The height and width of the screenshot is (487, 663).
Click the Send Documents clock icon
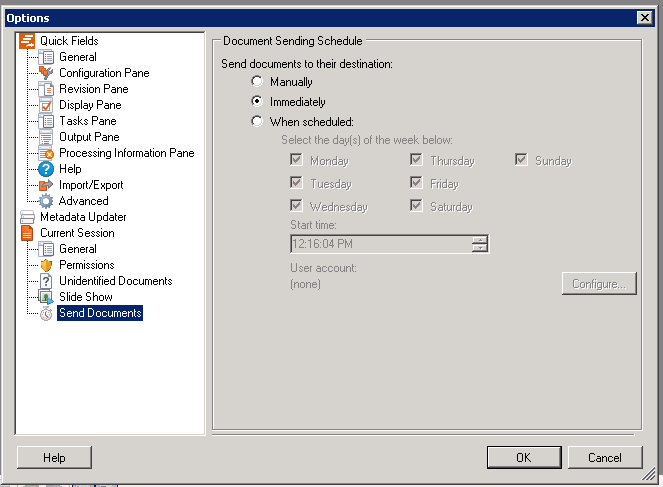(46, 313)
